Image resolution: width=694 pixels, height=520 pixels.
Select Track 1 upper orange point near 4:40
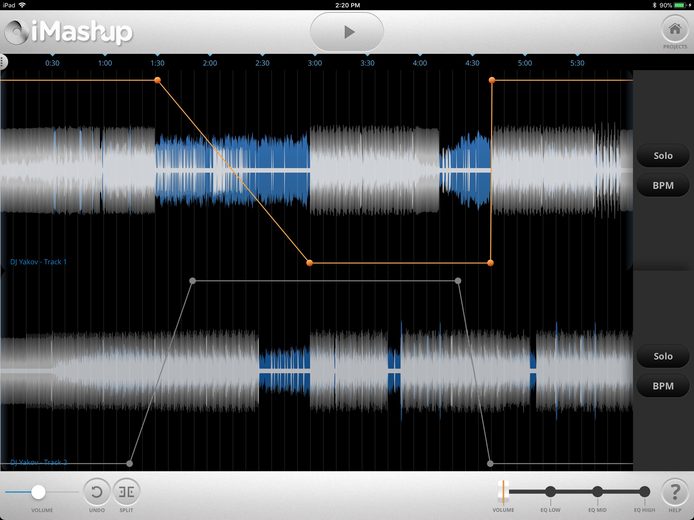492,80
